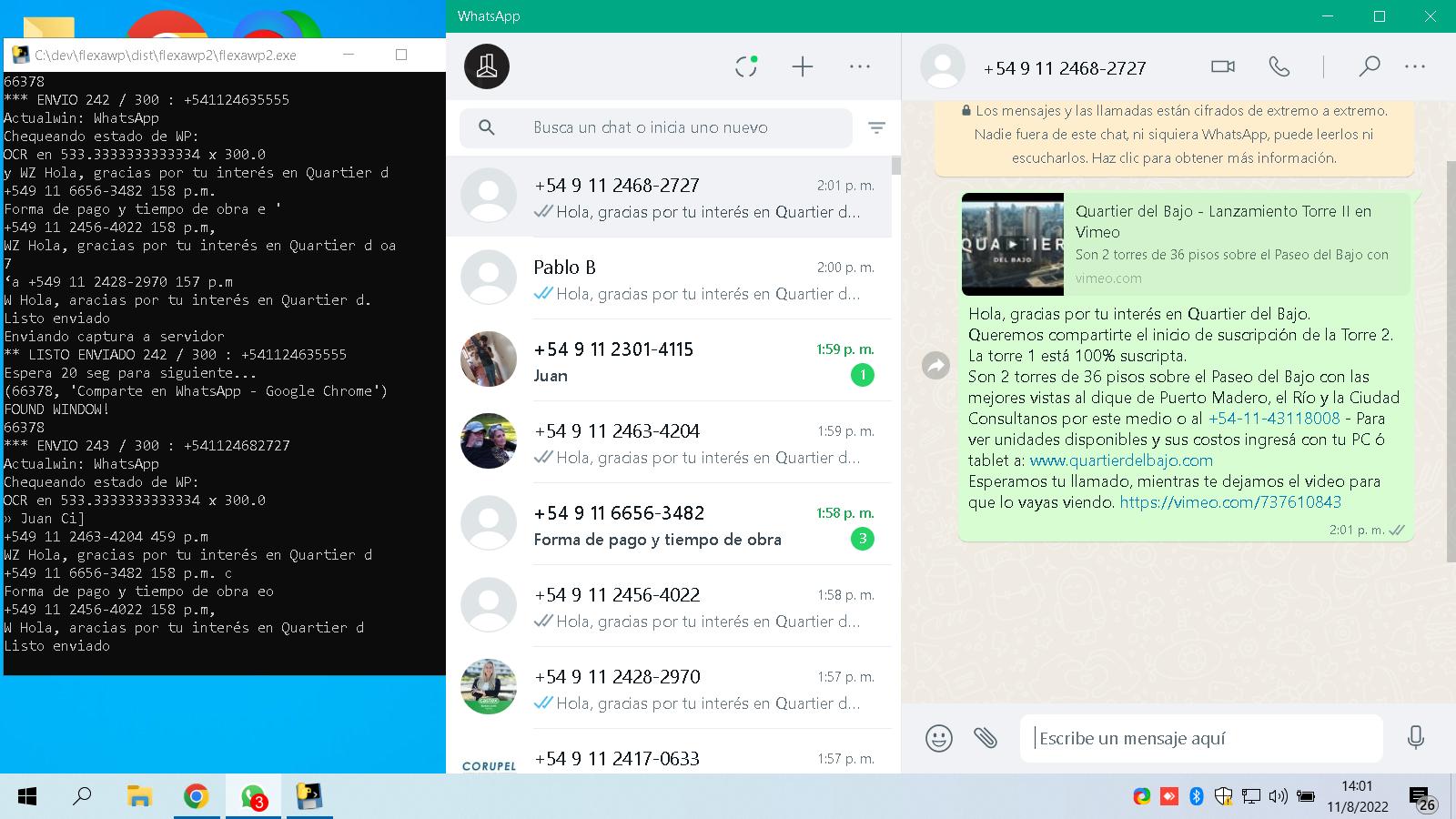Image resolution: width=1456 pixels, height=819 pixels.
Task: Click the profile photo of +54 9 11 2428-2970
Action: pos(489,687)
